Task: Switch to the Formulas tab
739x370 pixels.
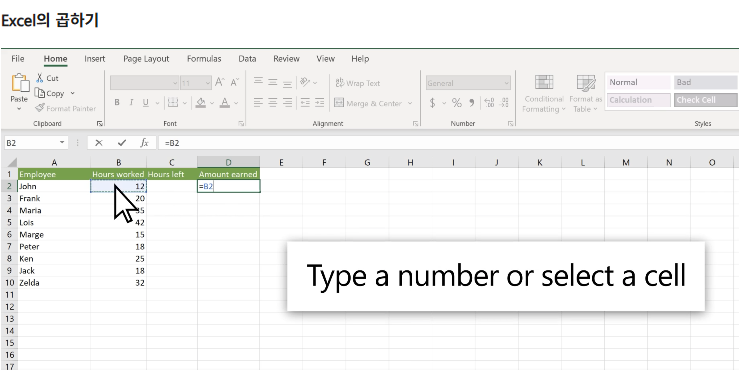Action: [204, 58]
